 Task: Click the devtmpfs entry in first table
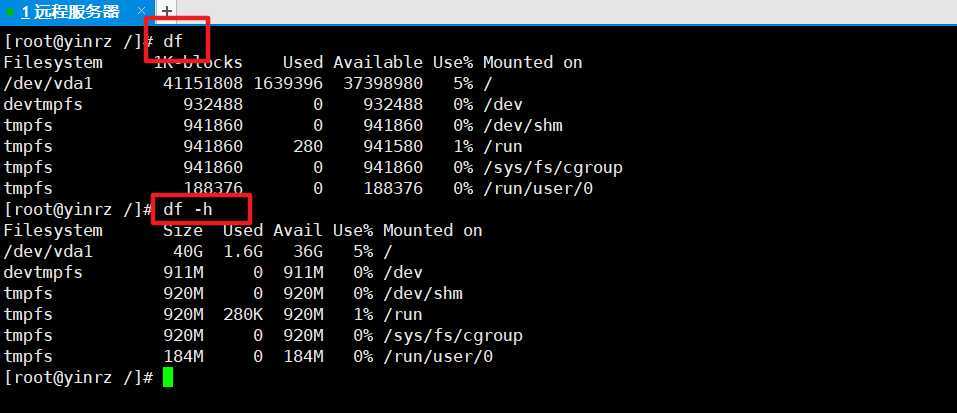click(43, 104)
